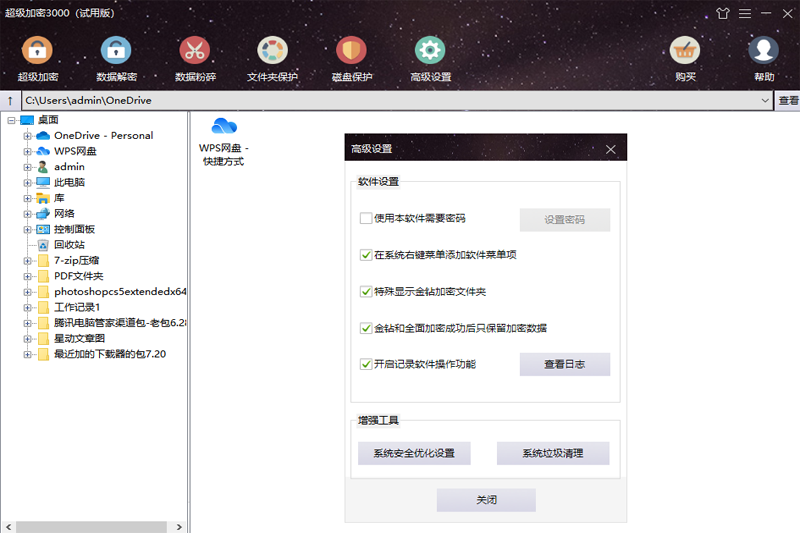The height and width of the screenshot is (533, 800).
Task: Click the 查看 button beside address bar
Action: [x=788, y=100]
